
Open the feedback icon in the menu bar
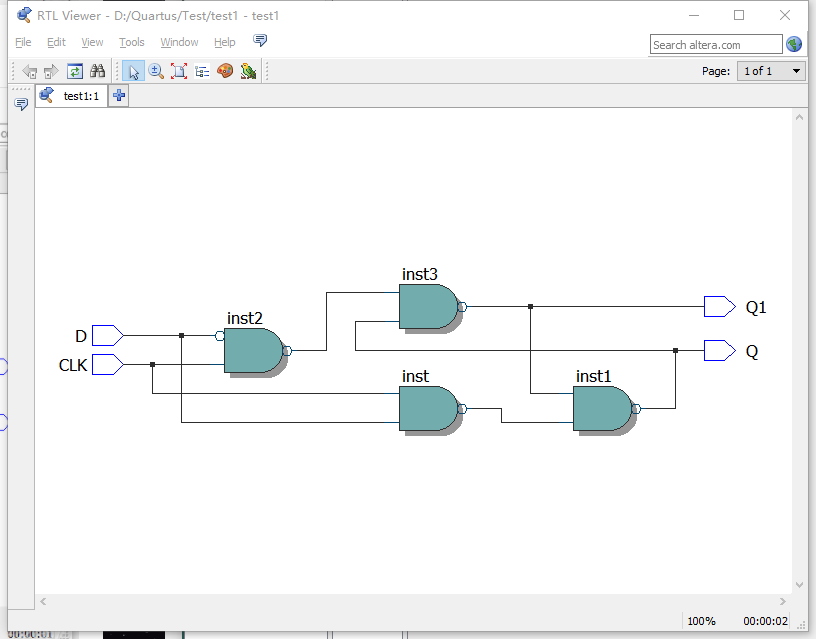260,40
